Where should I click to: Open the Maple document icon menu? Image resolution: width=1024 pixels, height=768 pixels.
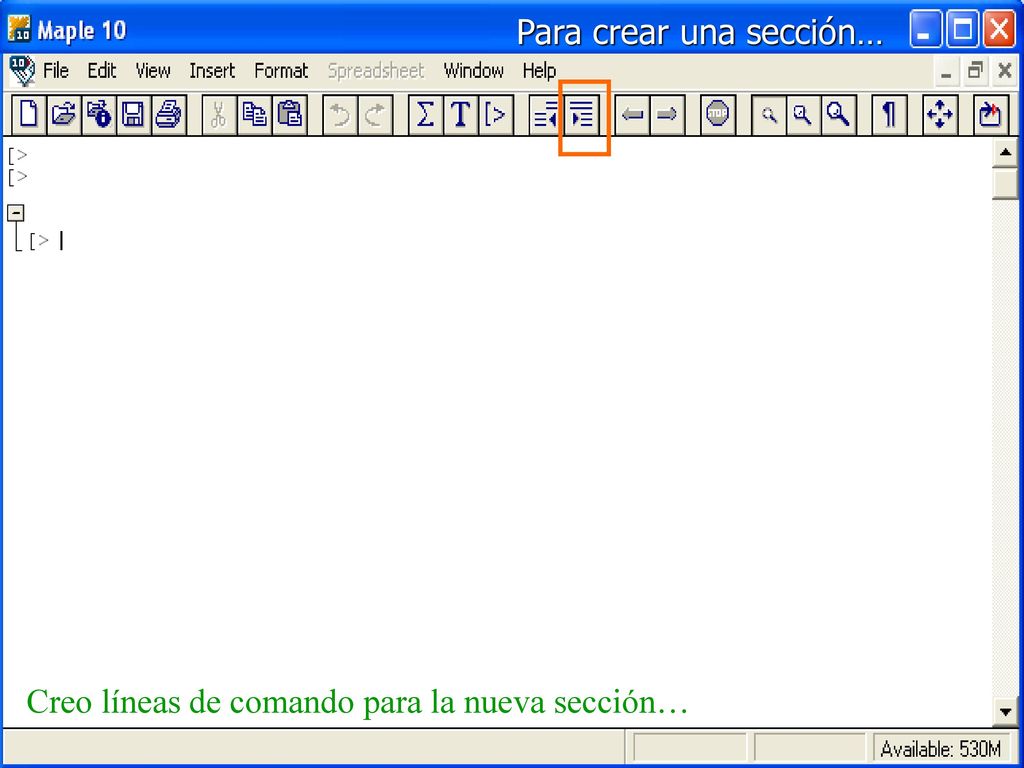pyautogui.click(x=22, y=71)
